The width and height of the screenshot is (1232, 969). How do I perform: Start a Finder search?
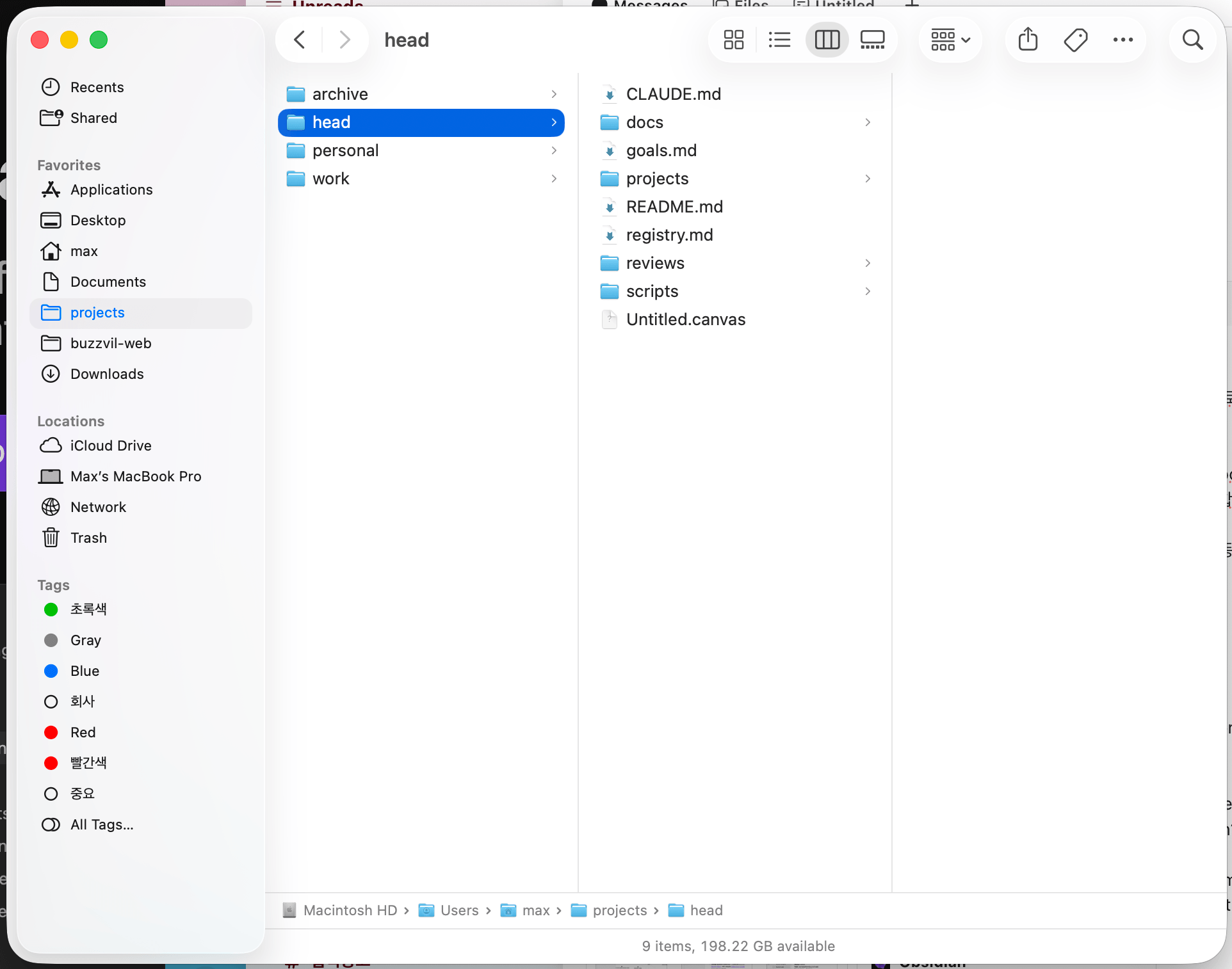[x=1192, y=40]
